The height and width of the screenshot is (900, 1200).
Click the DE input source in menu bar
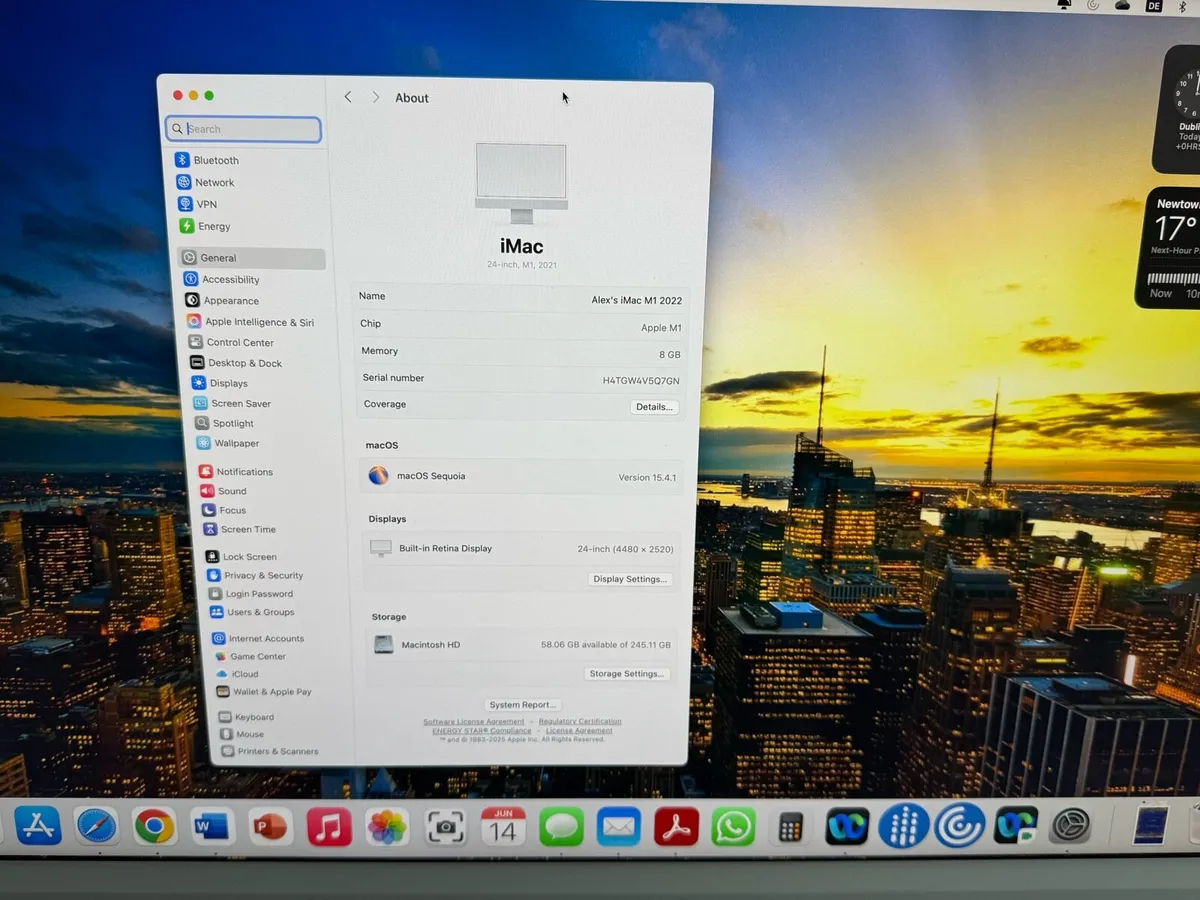[1153, 5]
